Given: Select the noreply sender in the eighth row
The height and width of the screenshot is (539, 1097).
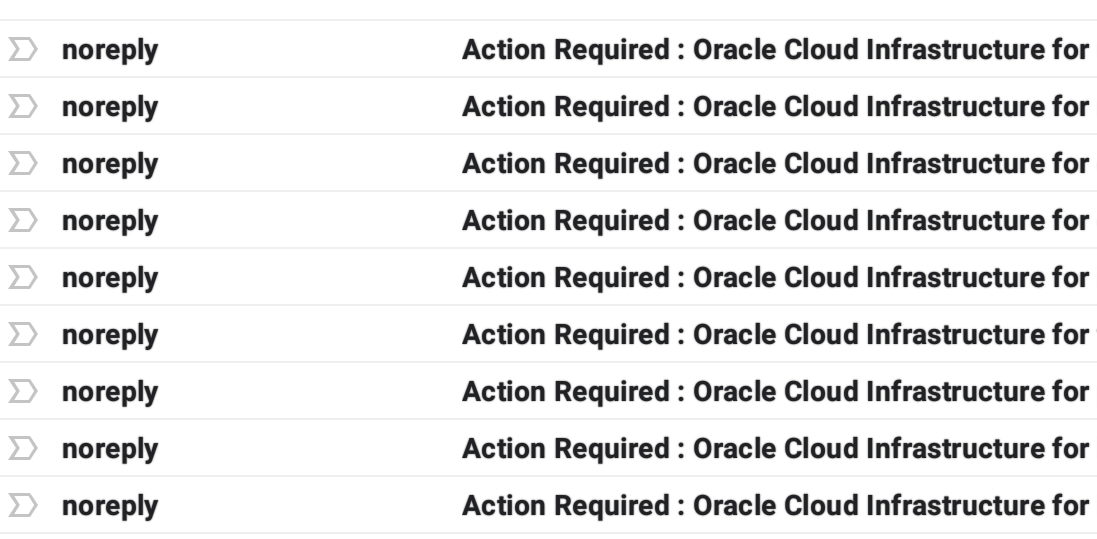Looking at the screenshot, I should pyautogui.click(x=110, y=450).
